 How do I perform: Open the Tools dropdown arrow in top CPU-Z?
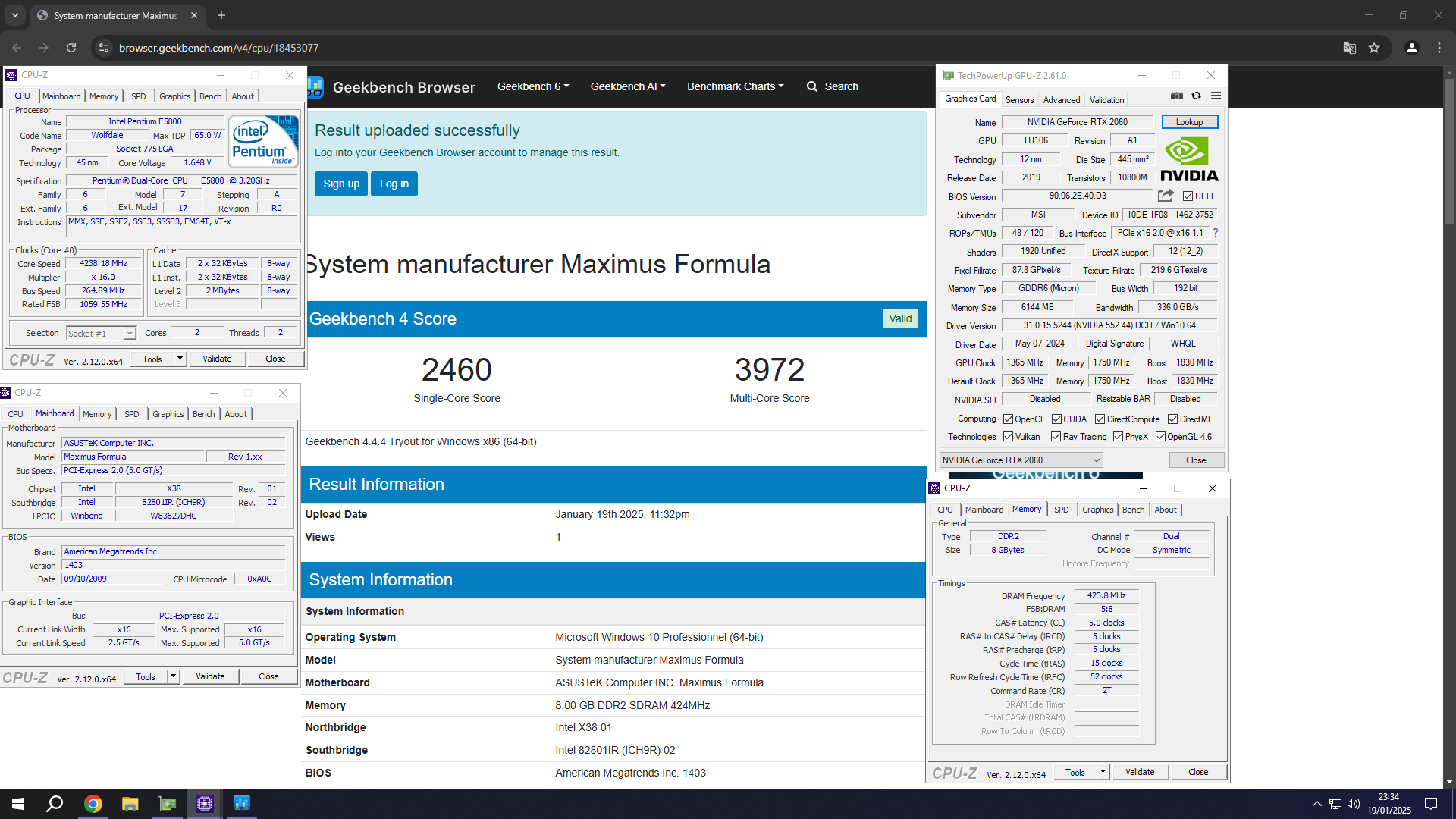(x=180, y=359)
